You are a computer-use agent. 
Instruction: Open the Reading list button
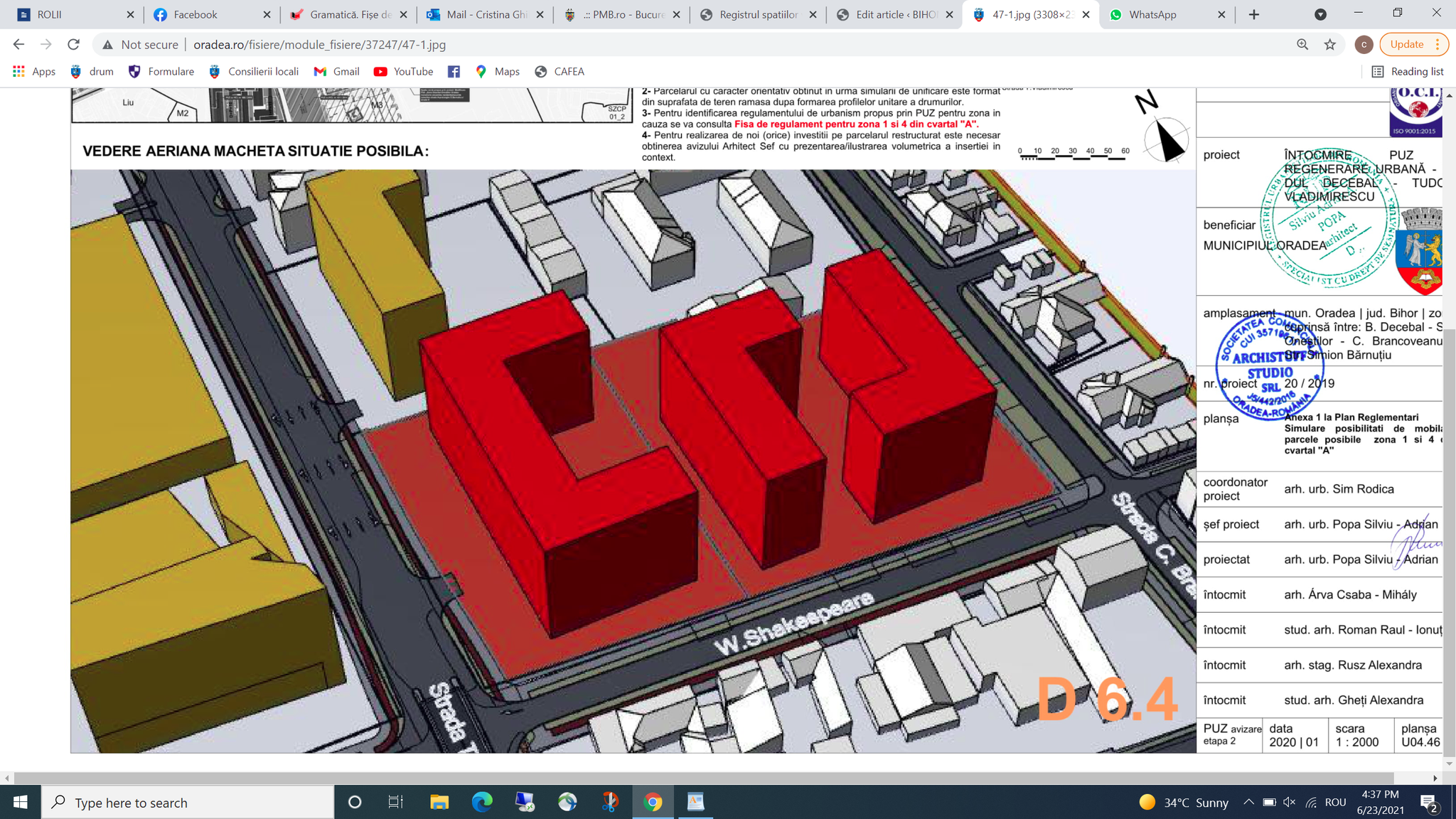[1408, 72]
